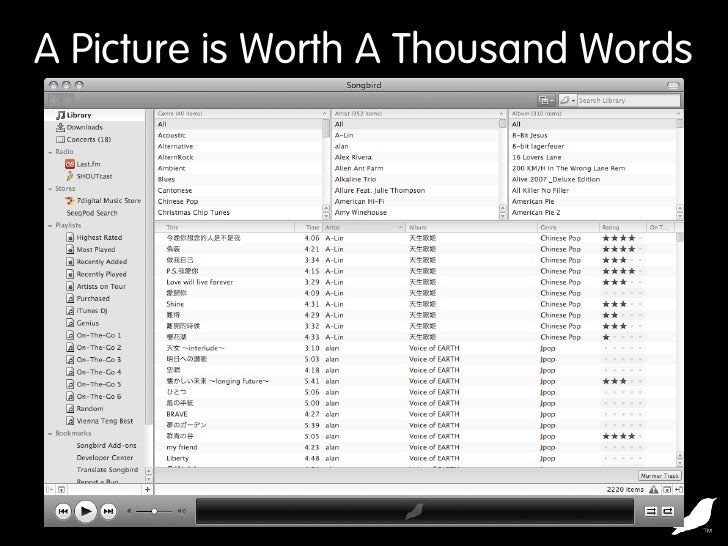Screen dimensions: 728x546
Task: Open the Genius playlist
Action: pos(82,323)
